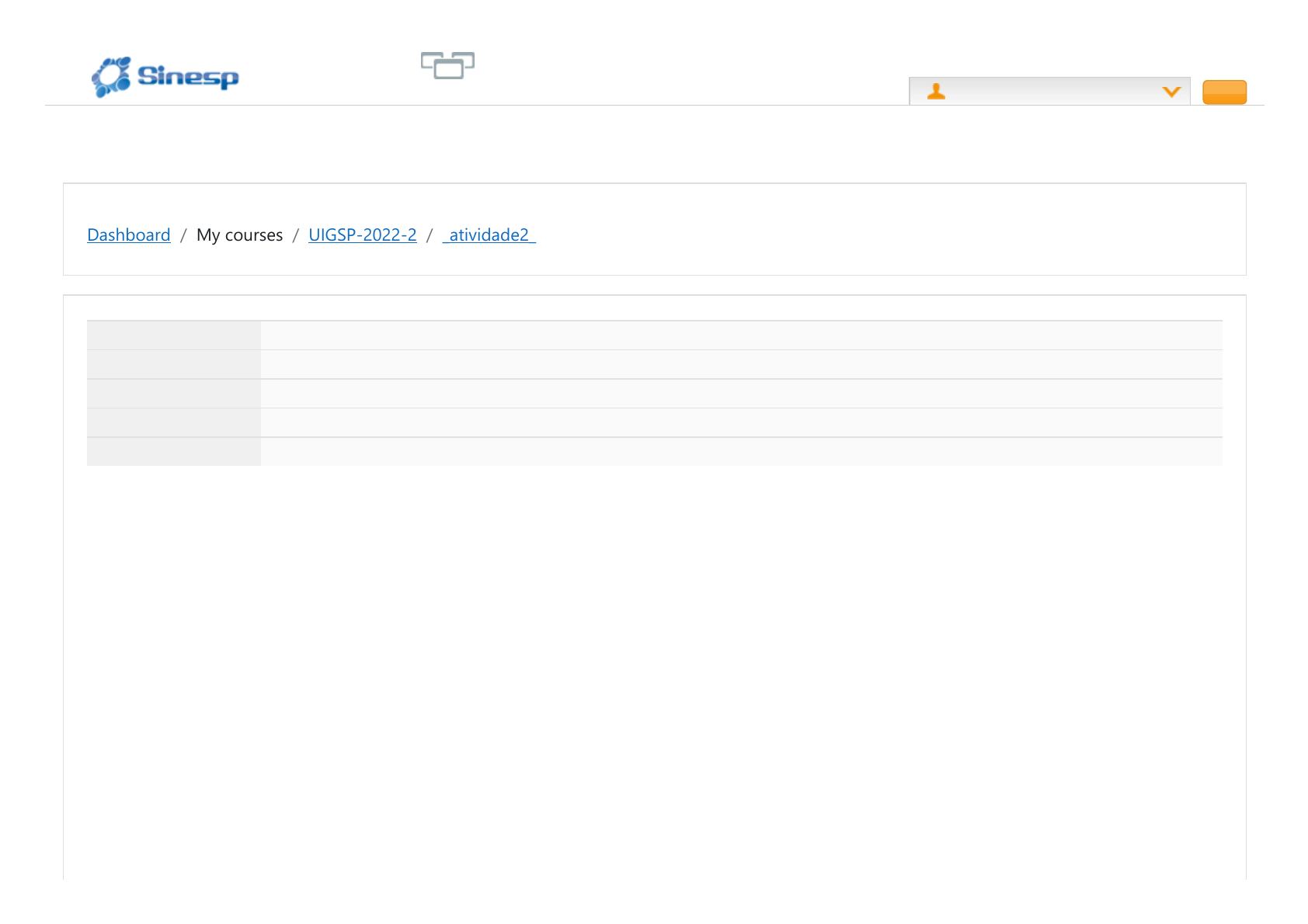Select the third row's value cell
Viewport: 1308px width, 924px height.
[x=741, y=394]
